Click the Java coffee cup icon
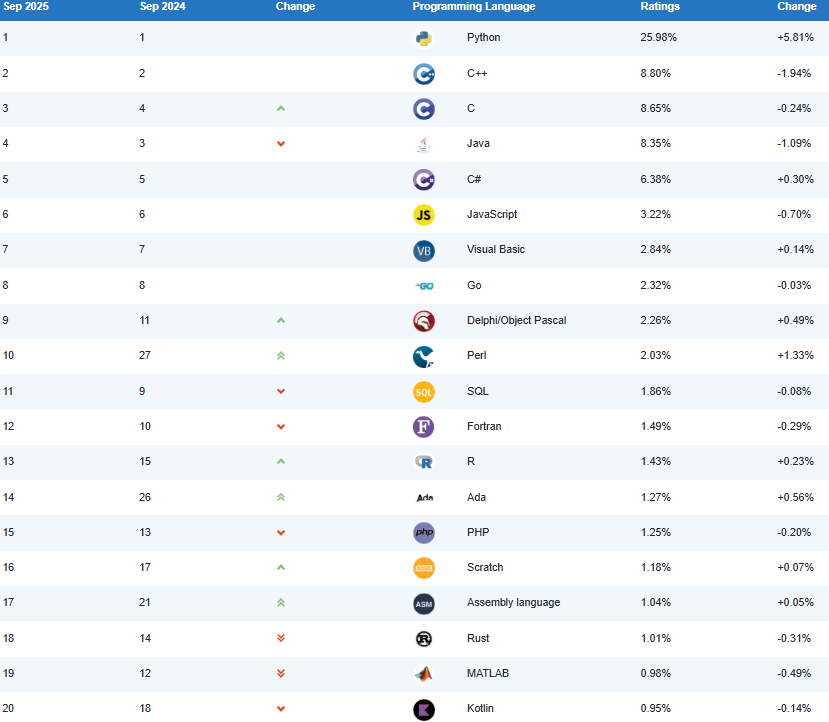The width and height of the screenshot is (829, 722). [424, 144]
